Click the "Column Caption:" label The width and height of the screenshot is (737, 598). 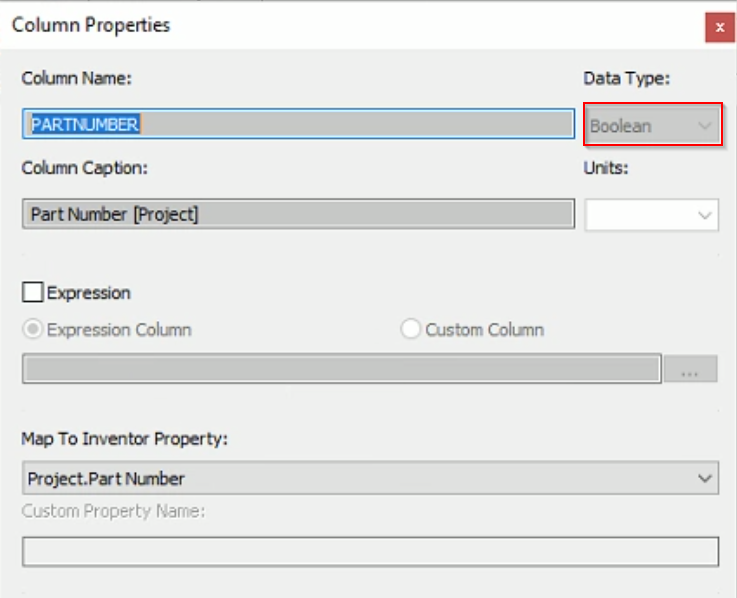point(85,168)
